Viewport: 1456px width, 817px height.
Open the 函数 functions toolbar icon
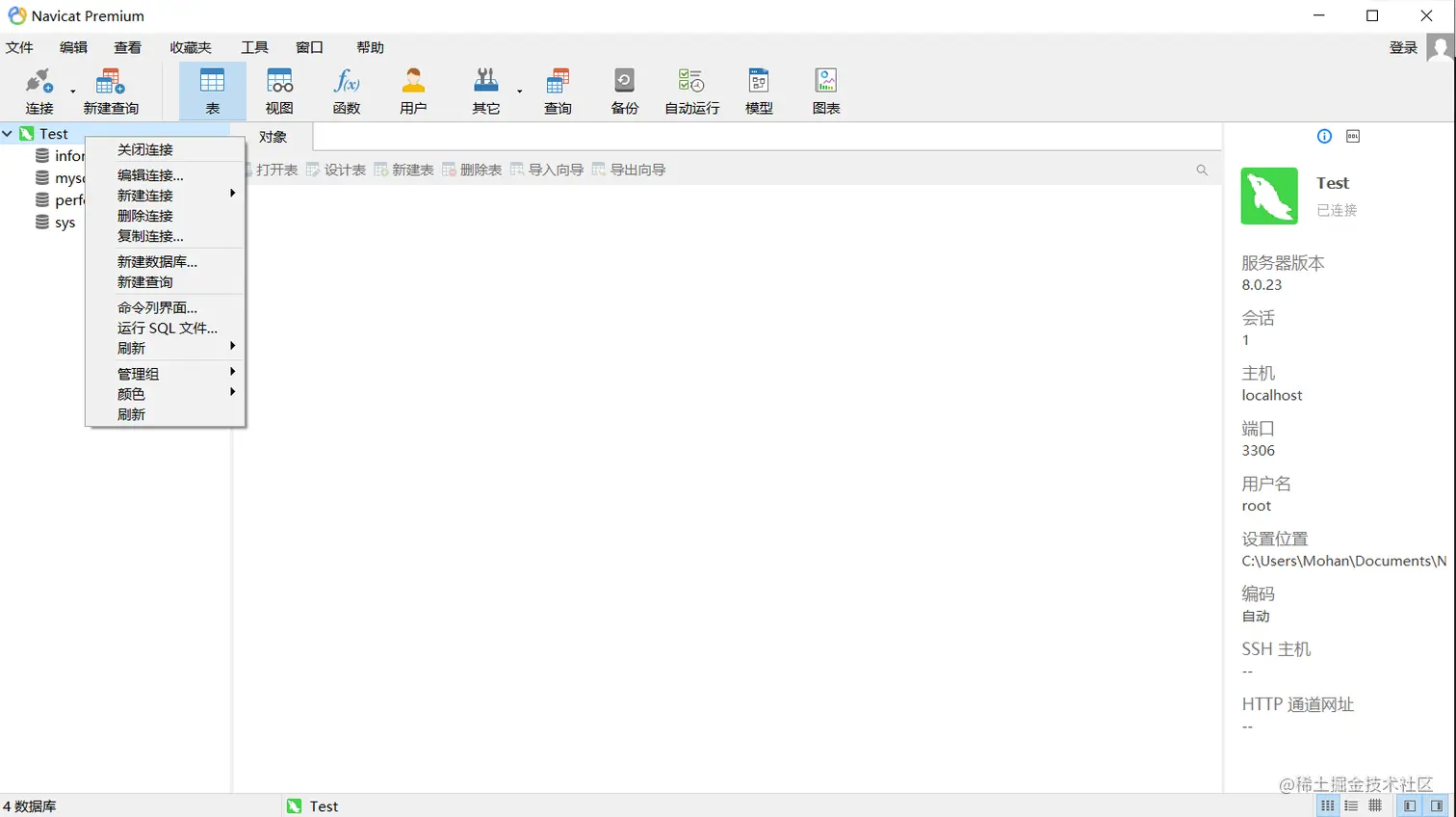[x=347, y=92]
